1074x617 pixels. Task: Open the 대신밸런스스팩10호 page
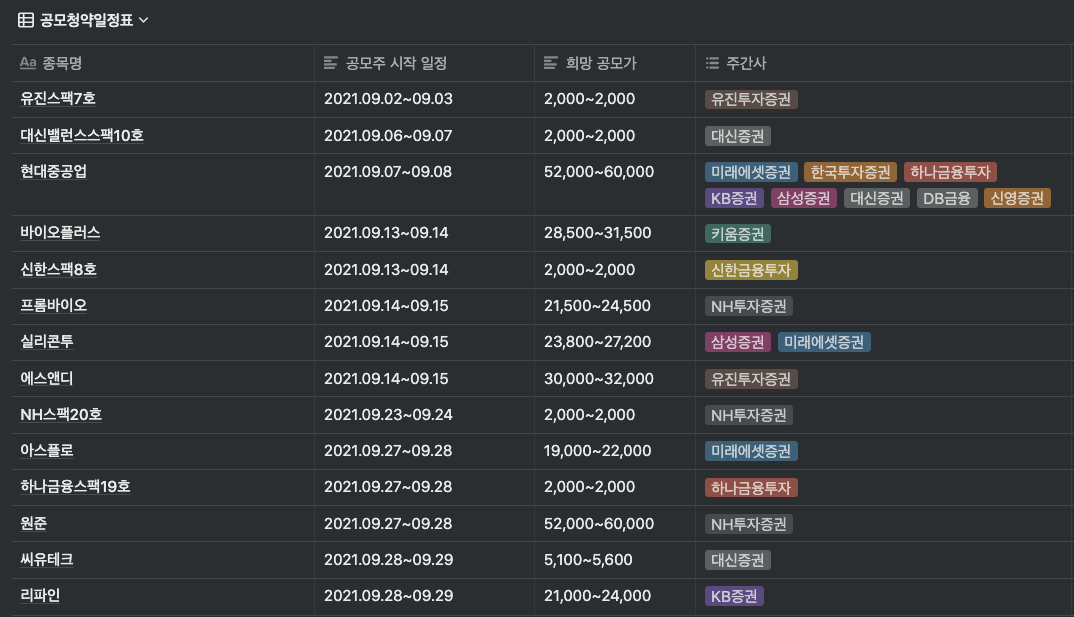82,136
